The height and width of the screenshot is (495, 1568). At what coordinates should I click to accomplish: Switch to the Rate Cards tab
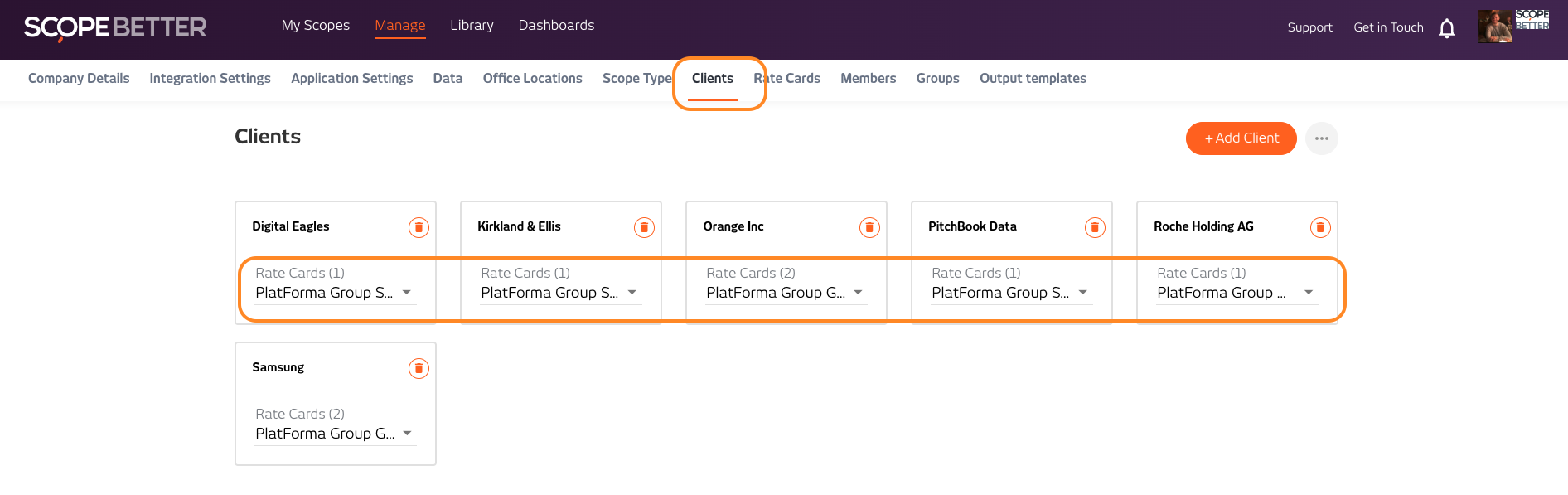pyautogui.click(x=787, y=78)
